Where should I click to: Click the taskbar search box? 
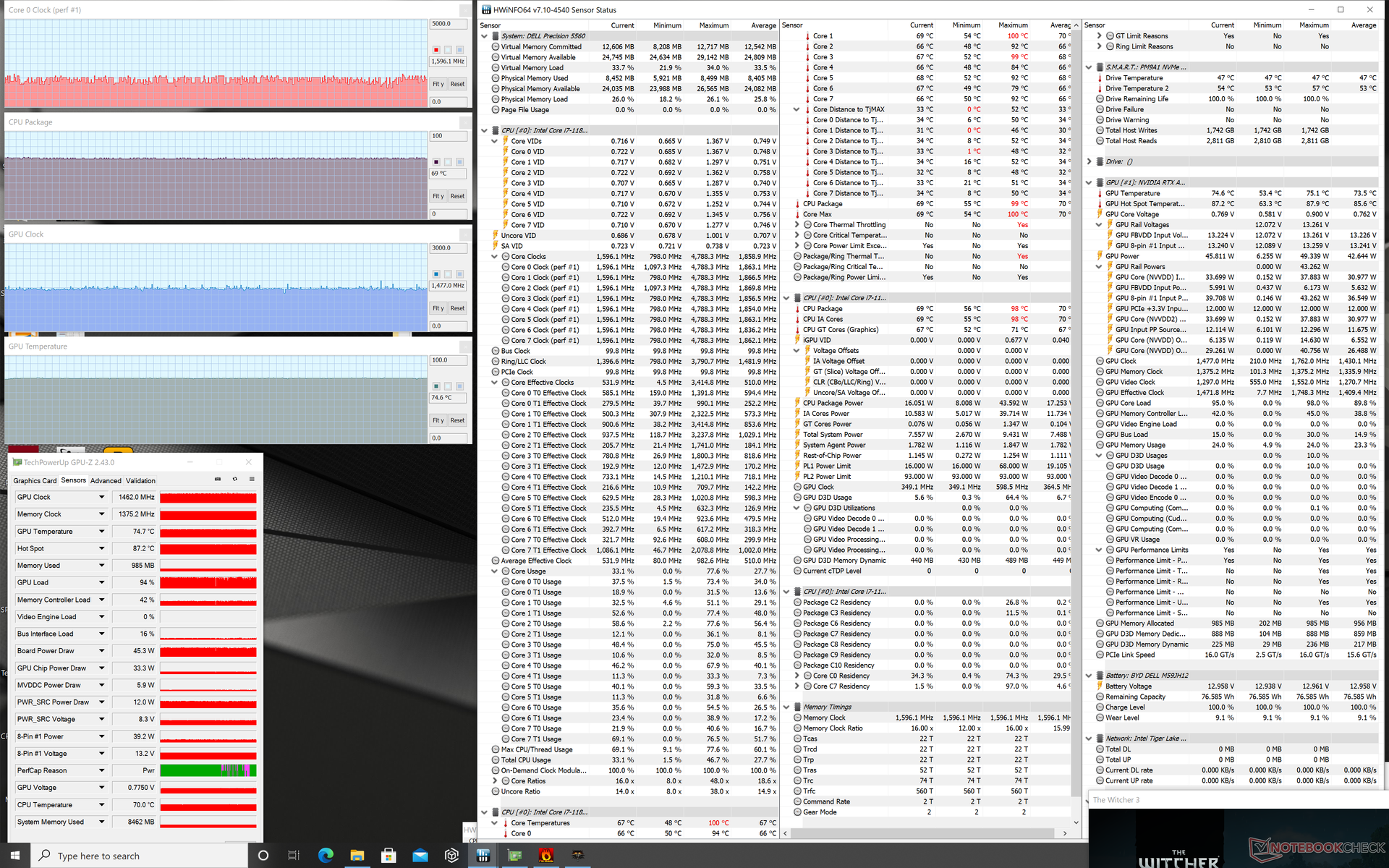click(x=137, y=856)
